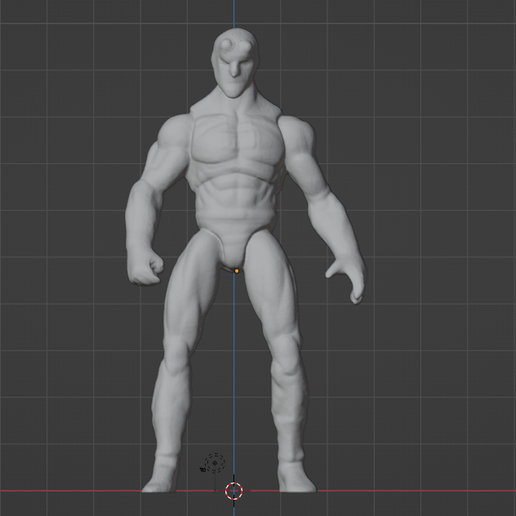Image resolution: width=516 pixels, height=516 pixels.
Task: Click the 3D cursor at the world origin
Action: click(x=234, y=491)
